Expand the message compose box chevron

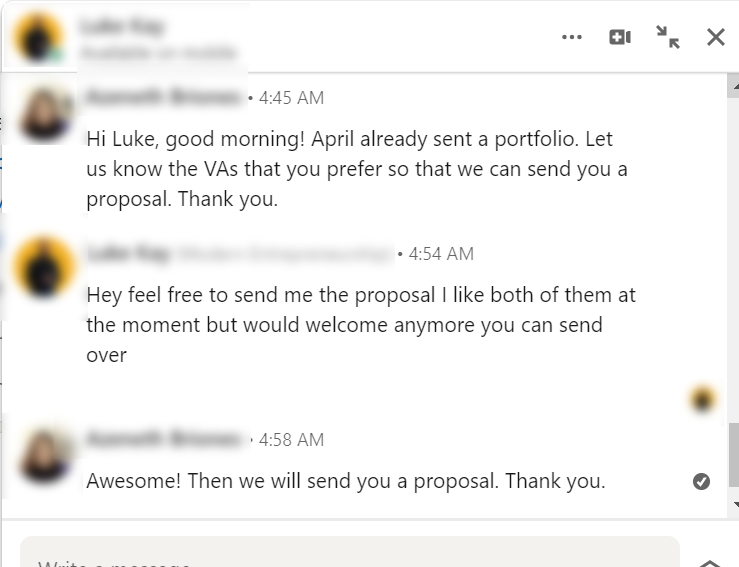pyautogui.click(x=710, y=563)
